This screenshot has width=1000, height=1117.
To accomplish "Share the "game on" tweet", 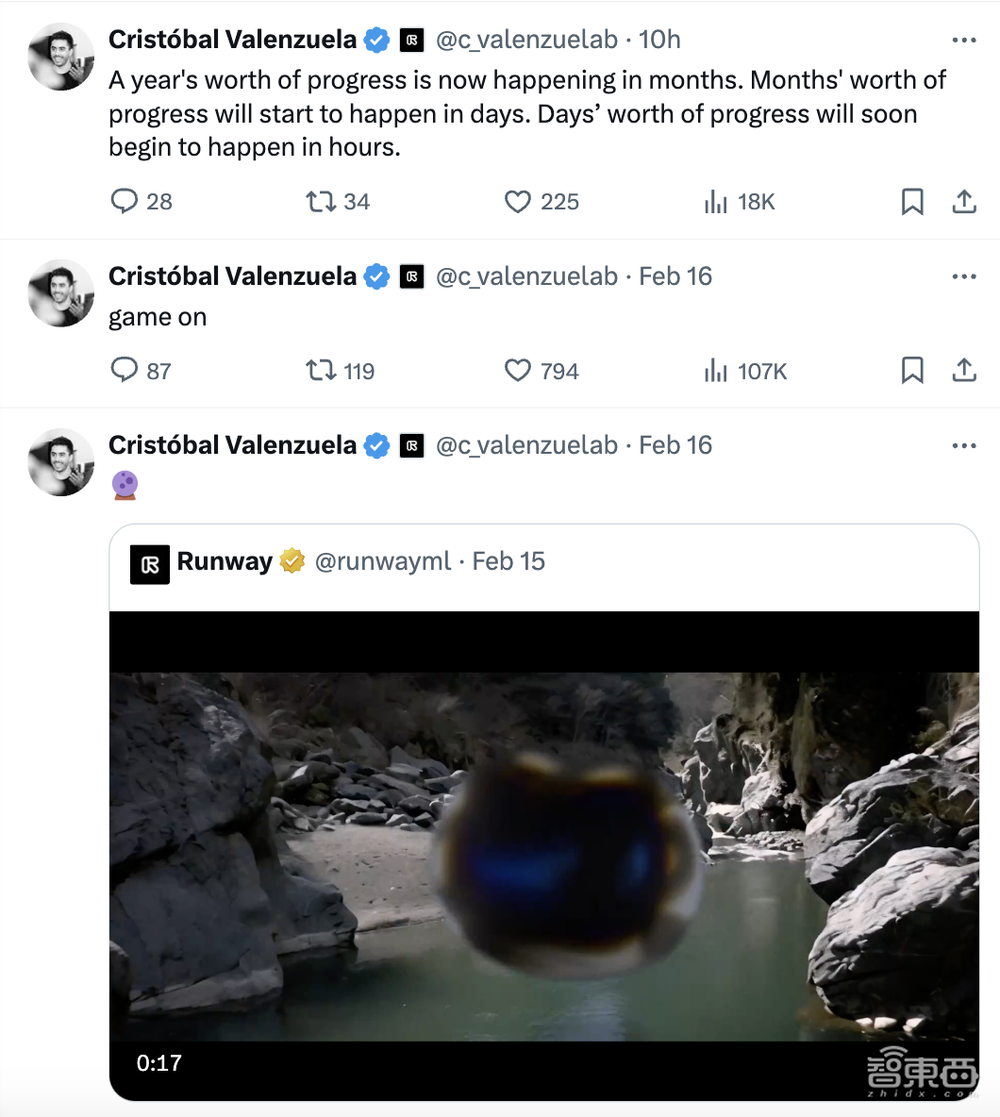I will pos(964,371).
